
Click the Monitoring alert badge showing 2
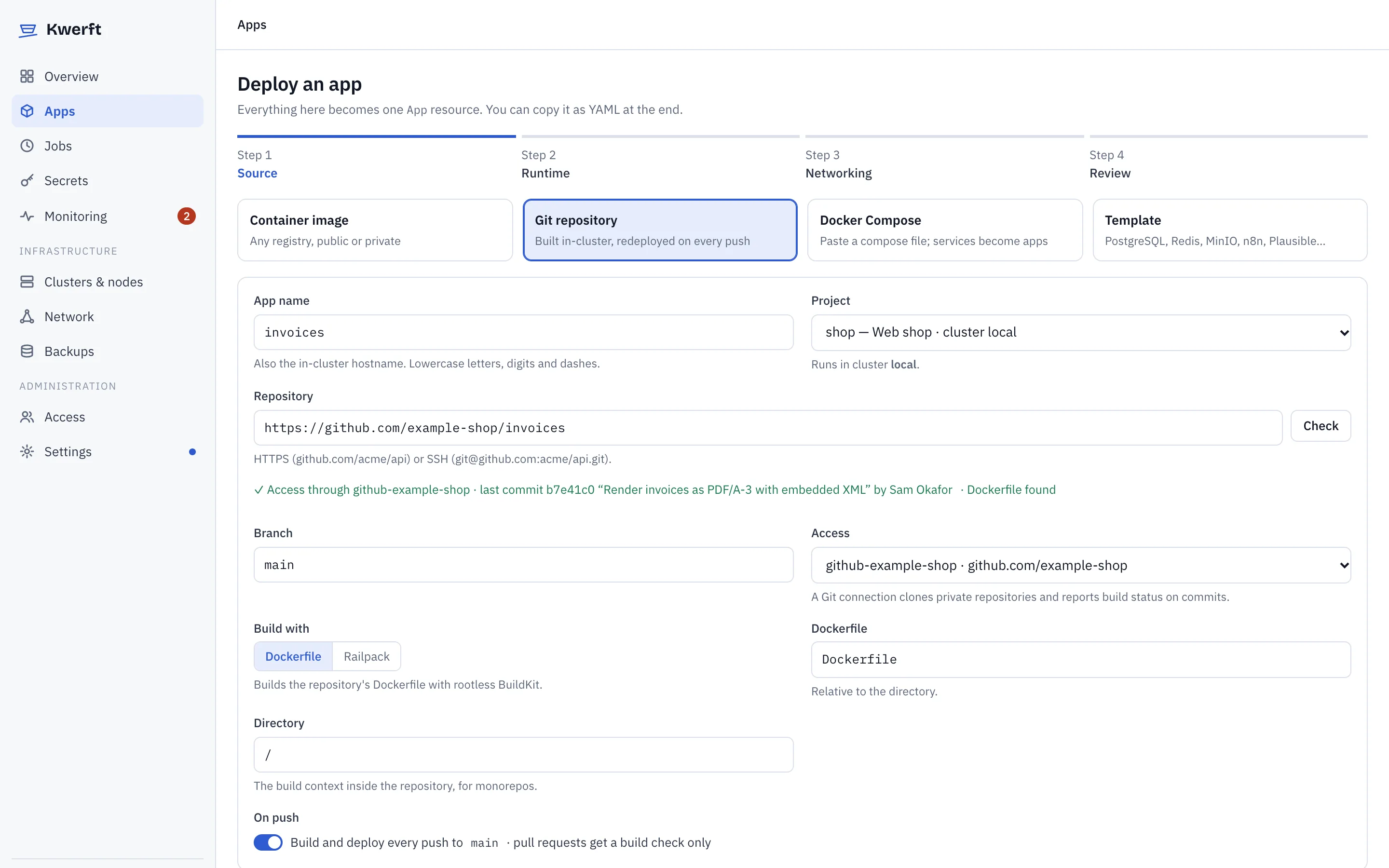187,217
